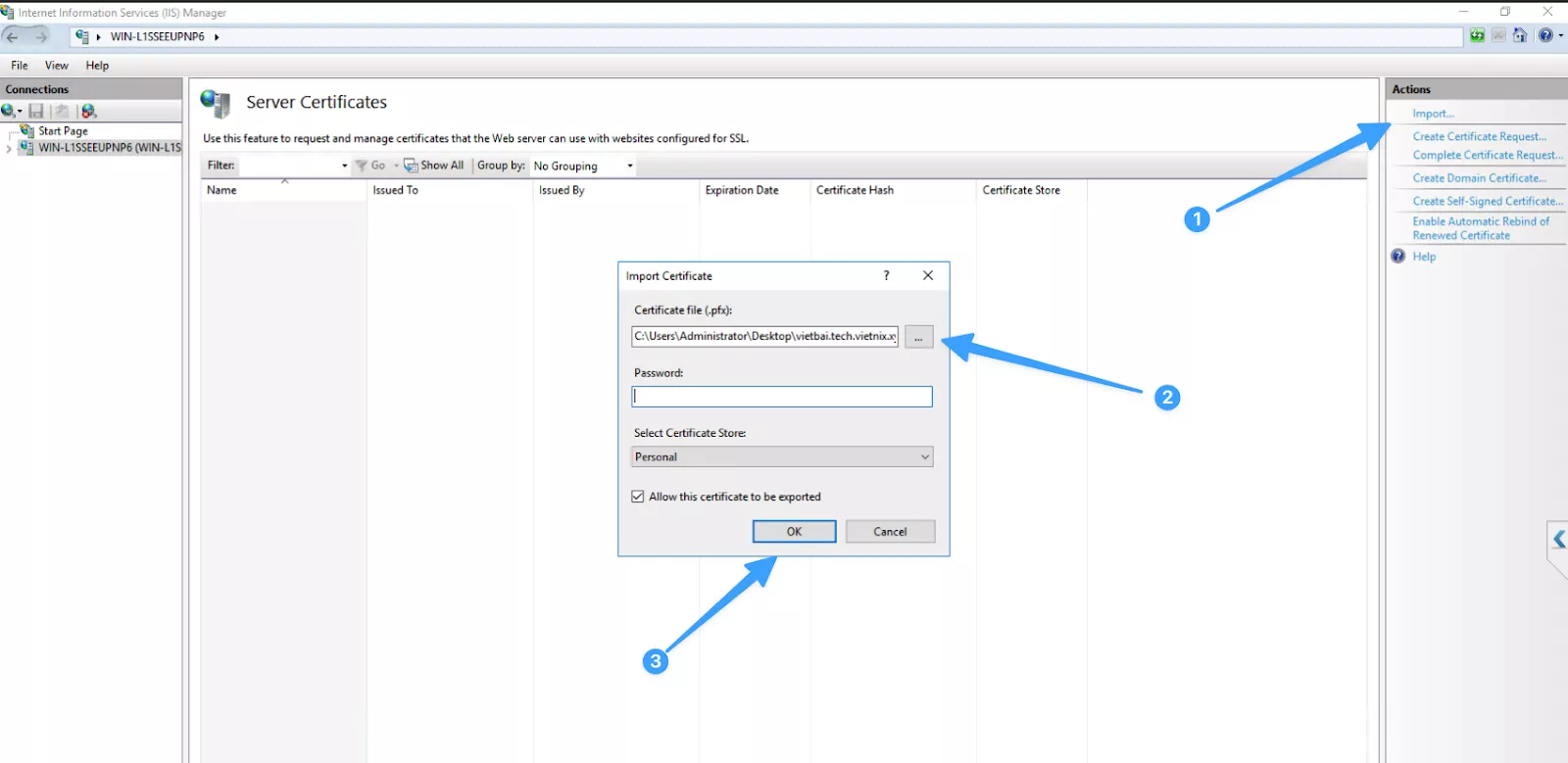Viewport: 1568px width, 763px height.
Task: Click the Password input field
Action: tap(781, 397)
